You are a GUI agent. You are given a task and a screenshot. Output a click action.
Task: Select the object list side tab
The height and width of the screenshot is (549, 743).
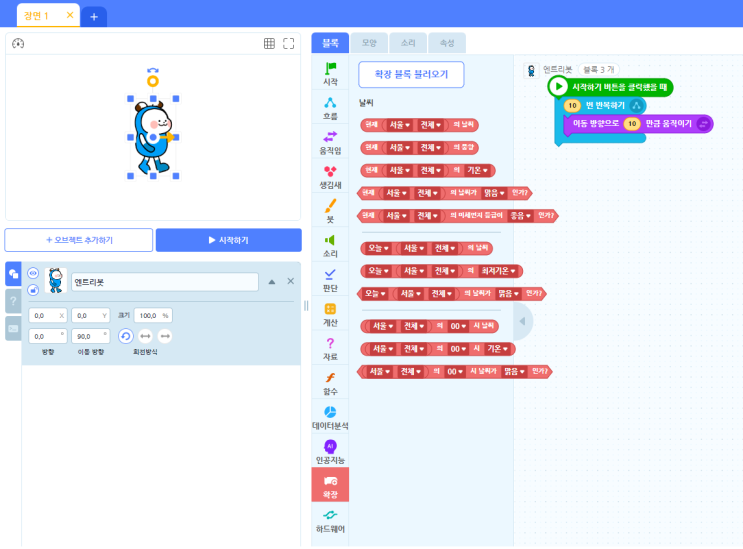(x=13, y=273)
